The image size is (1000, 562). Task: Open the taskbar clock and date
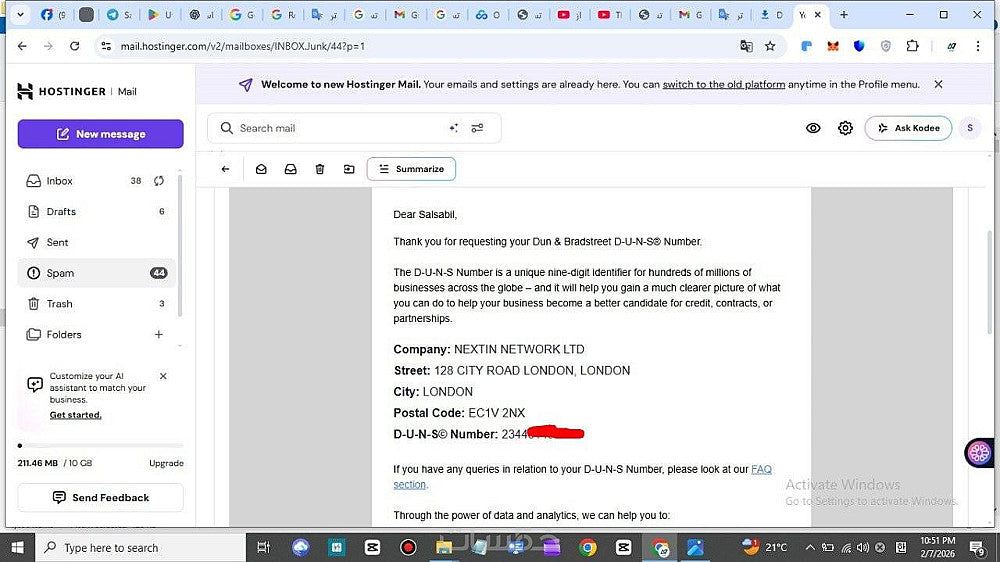pos(938,547)
